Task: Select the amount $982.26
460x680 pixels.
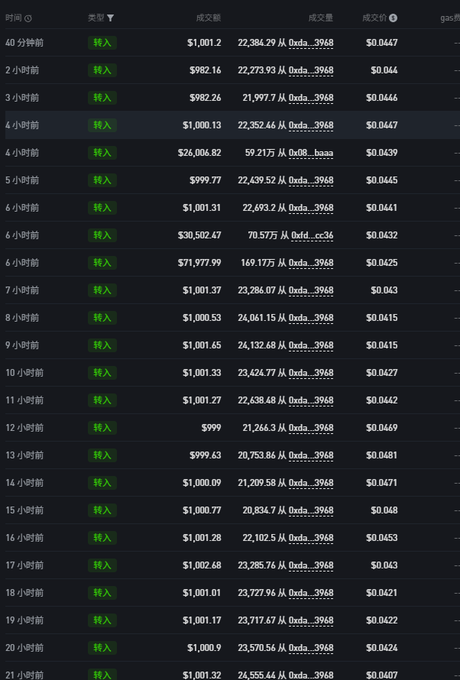Action: (x=205, y=98)
